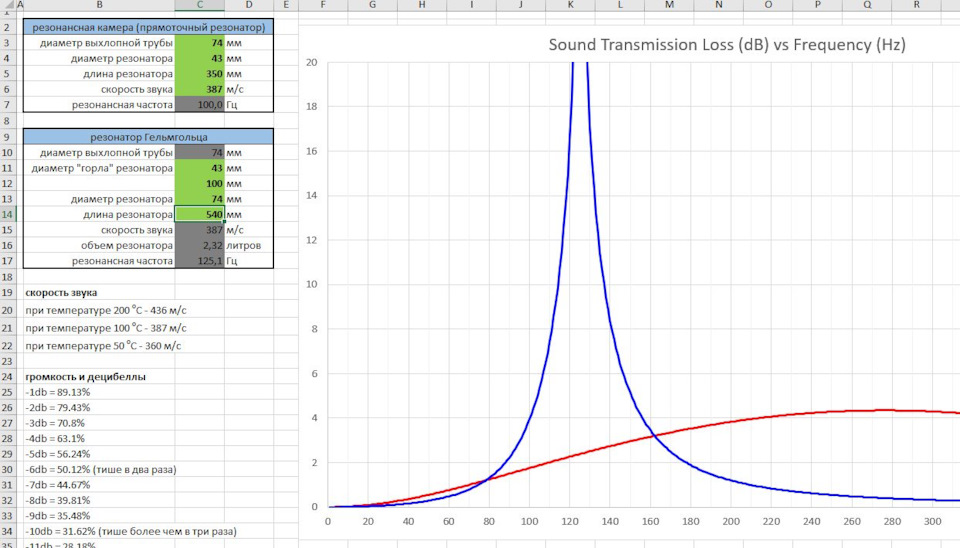Click the text 'при температуре 200 °C - 436 м/с'
Image resolution: width=960 pixels, height=548 pixels.
coord(106,310)
